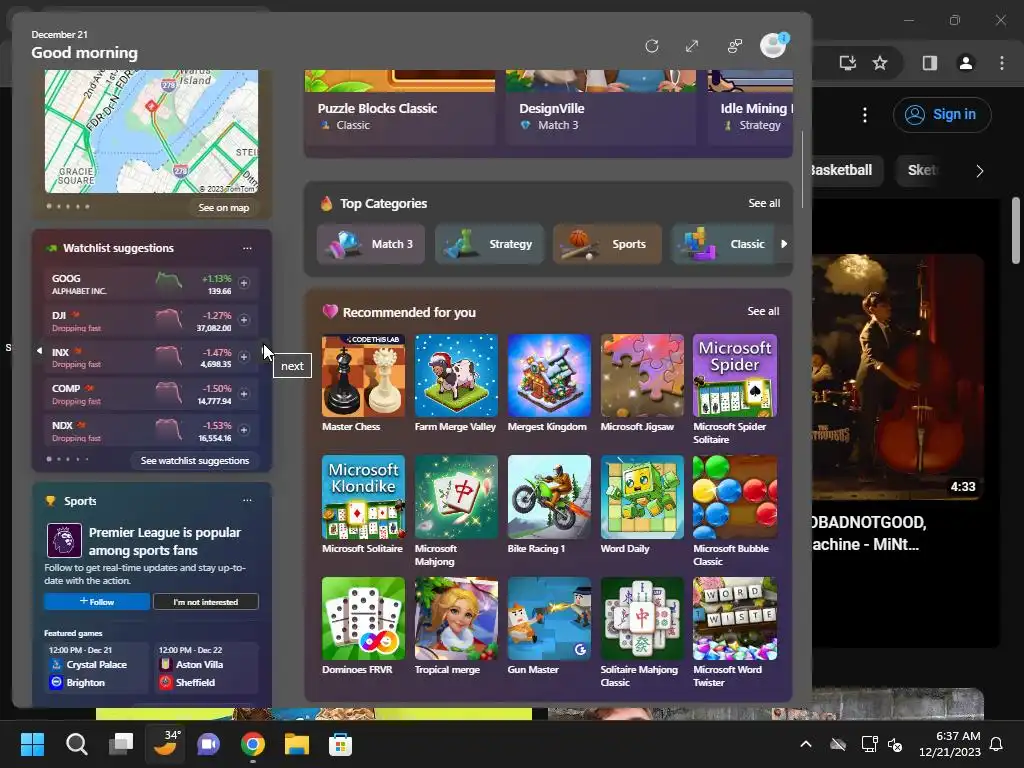Click See watchlist suggestions
Image resolution: width=1024 pixels, height=768 pixels.
[x=195, y=460]
